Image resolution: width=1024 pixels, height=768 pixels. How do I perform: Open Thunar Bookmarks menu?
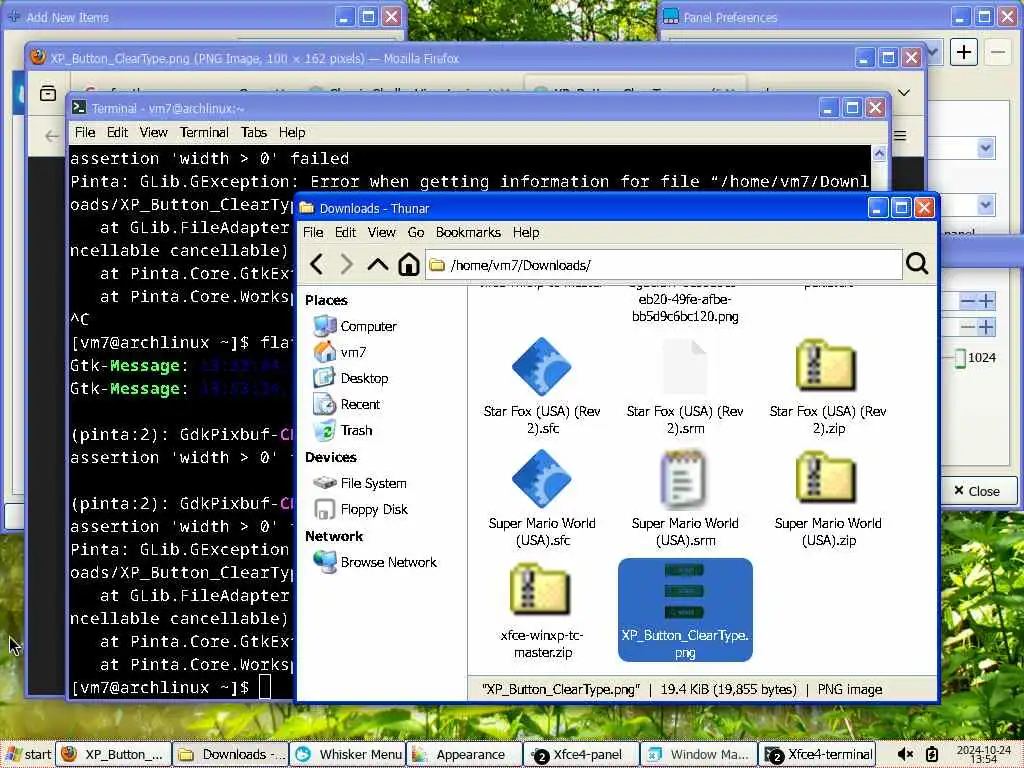coord(468,232)
